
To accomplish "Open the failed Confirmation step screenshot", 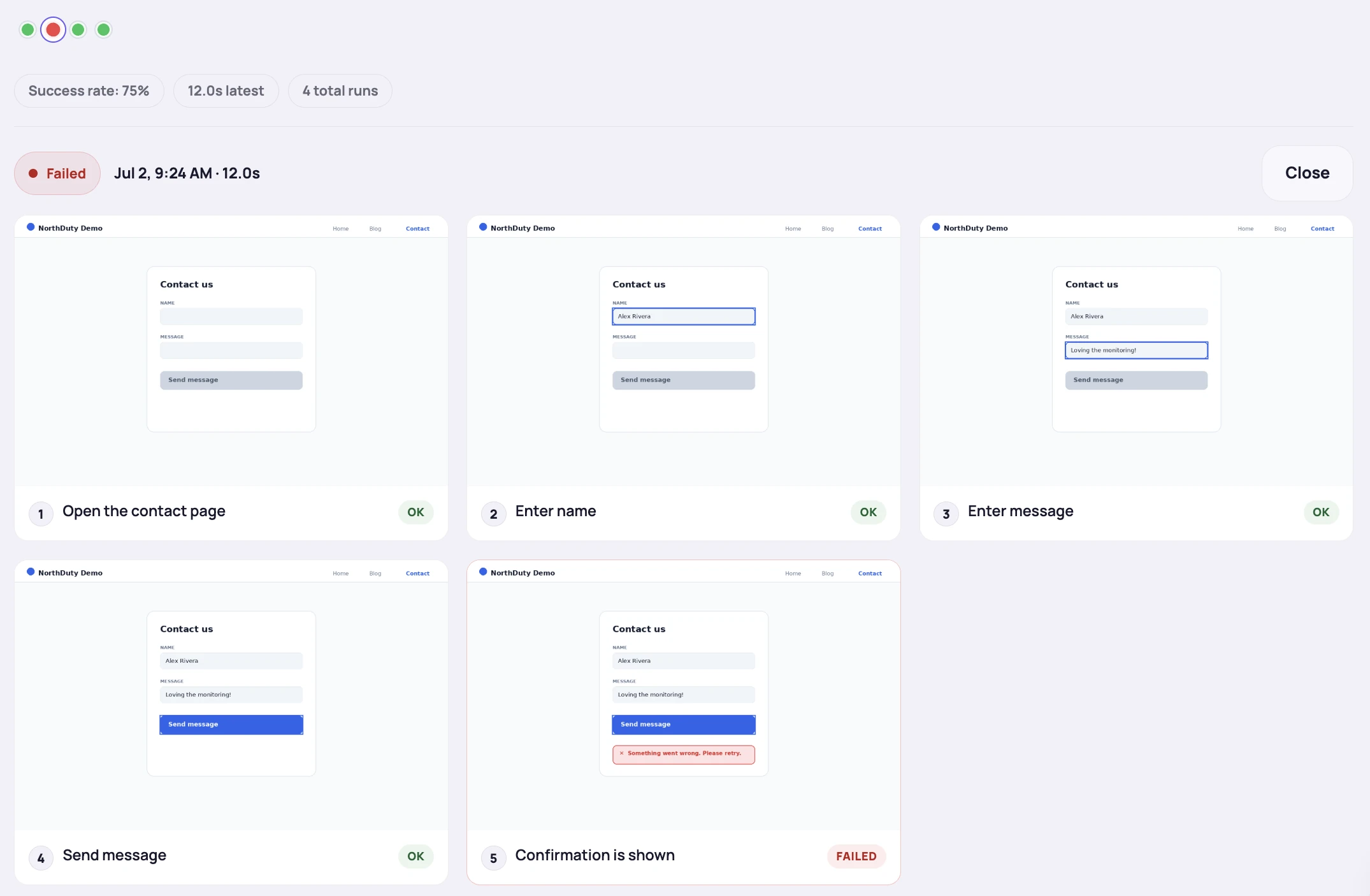I will pos(684,695).
